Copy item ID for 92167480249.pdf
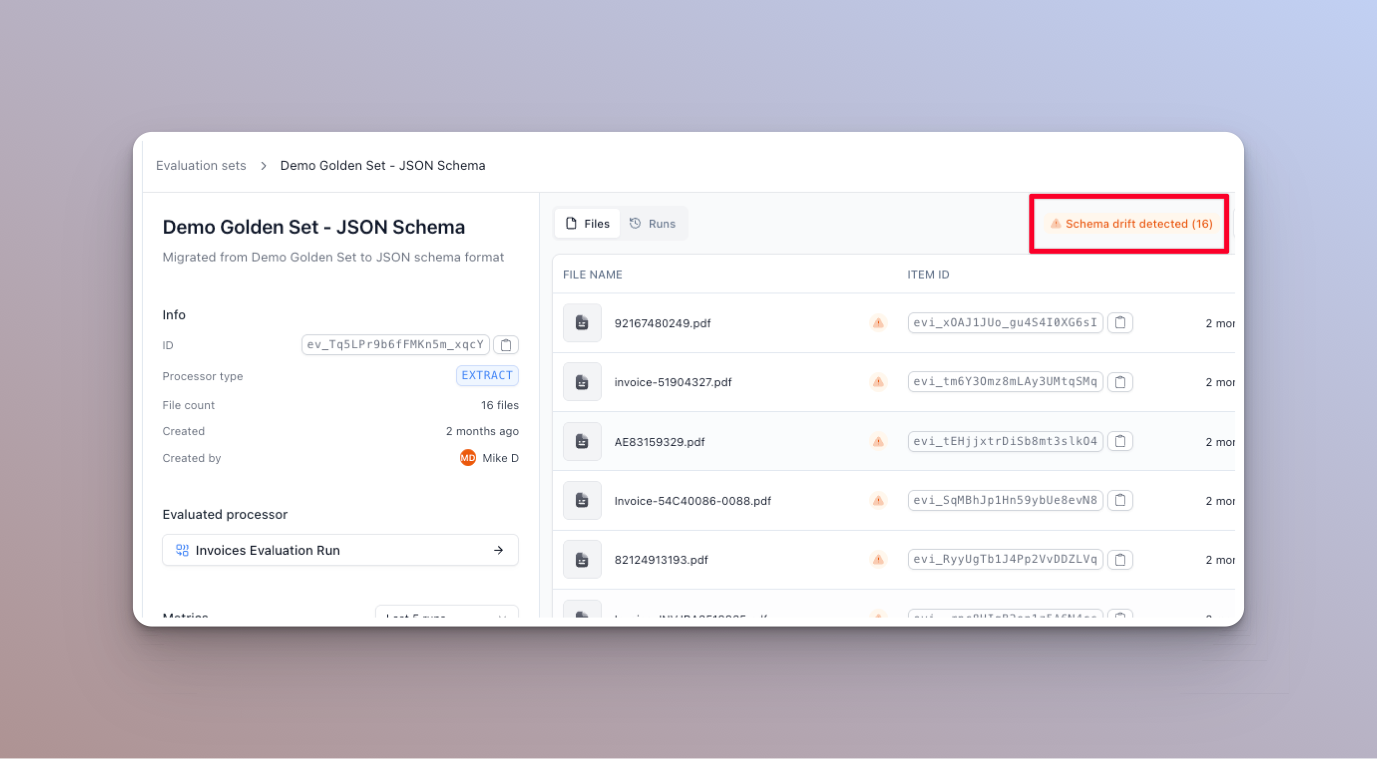 click(1120, 323)
